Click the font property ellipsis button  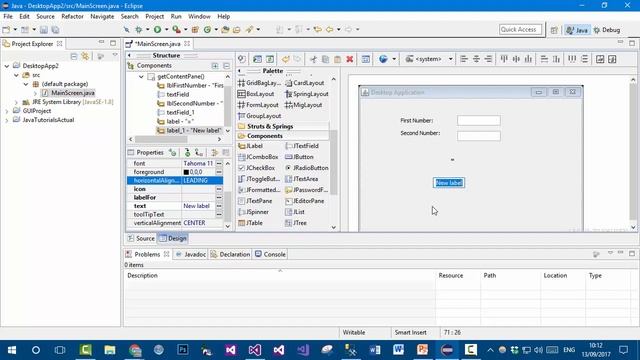pyautogui.click(x=219, y=163)
